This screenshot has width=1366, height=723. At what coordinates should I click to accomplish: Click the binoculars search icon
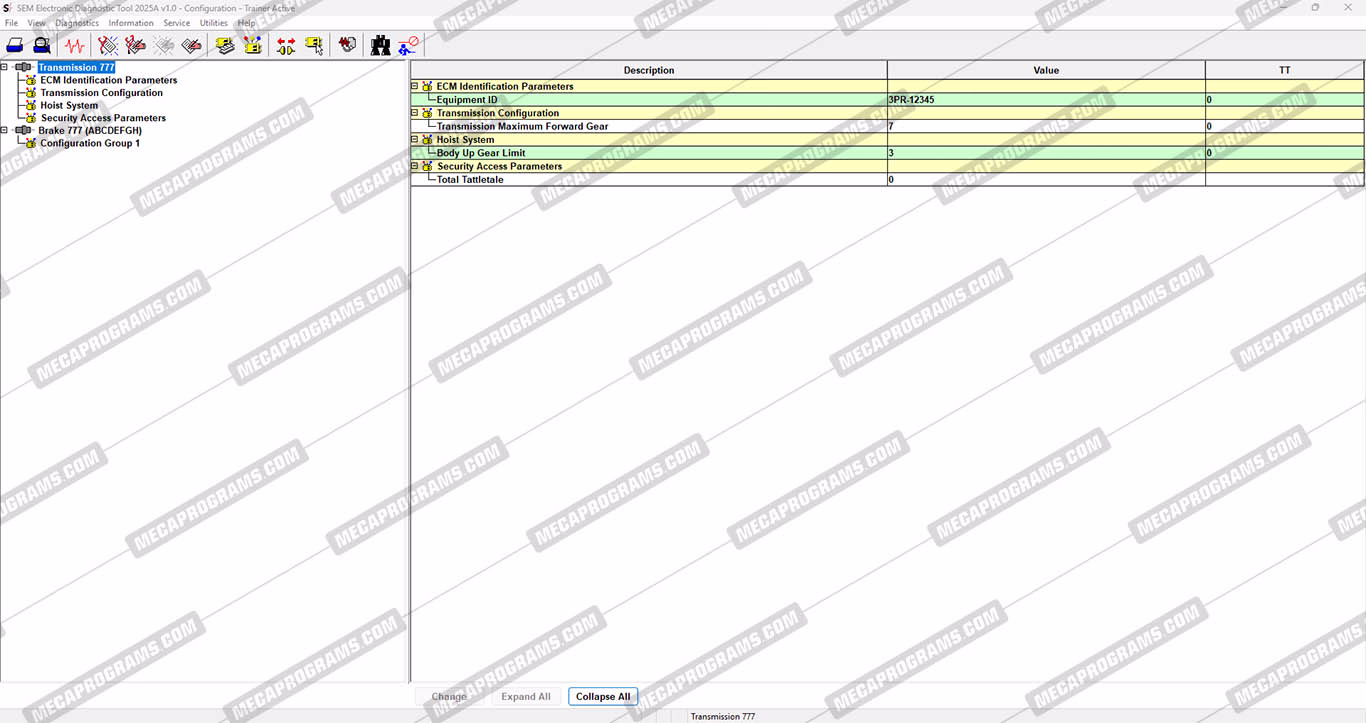pos(381,45)
